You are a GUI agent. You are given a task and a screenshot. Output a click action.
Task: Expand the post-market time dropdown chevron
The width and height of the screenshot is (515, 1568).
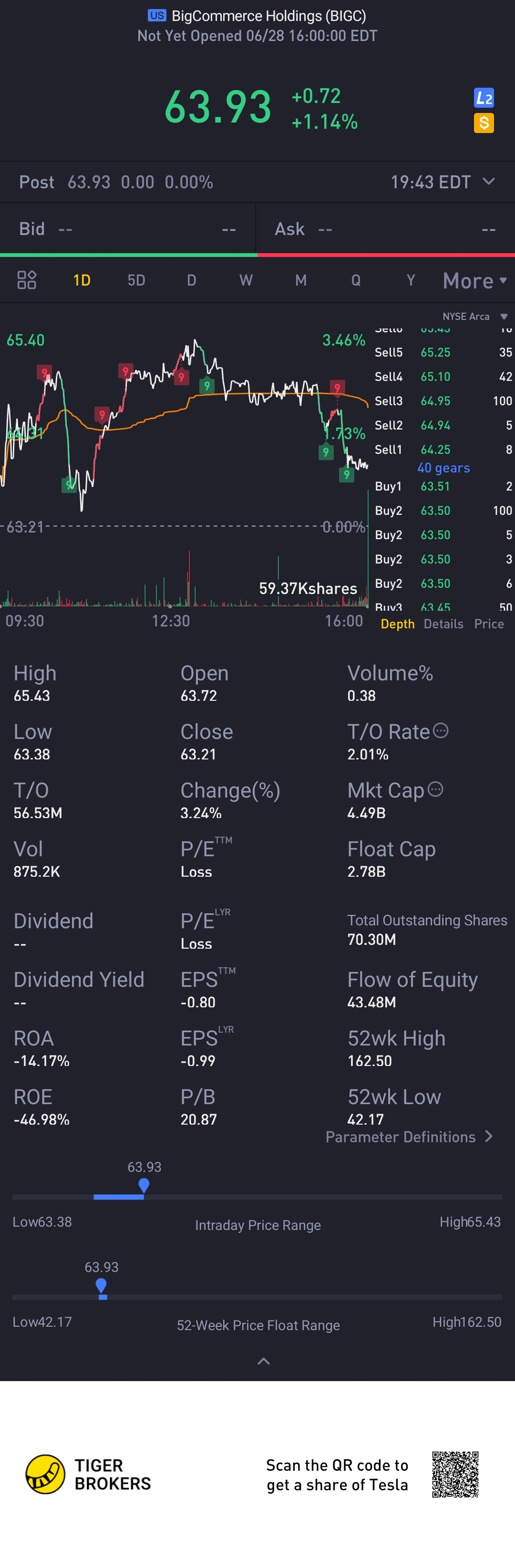pyautogui.click(x=488, y=181)
